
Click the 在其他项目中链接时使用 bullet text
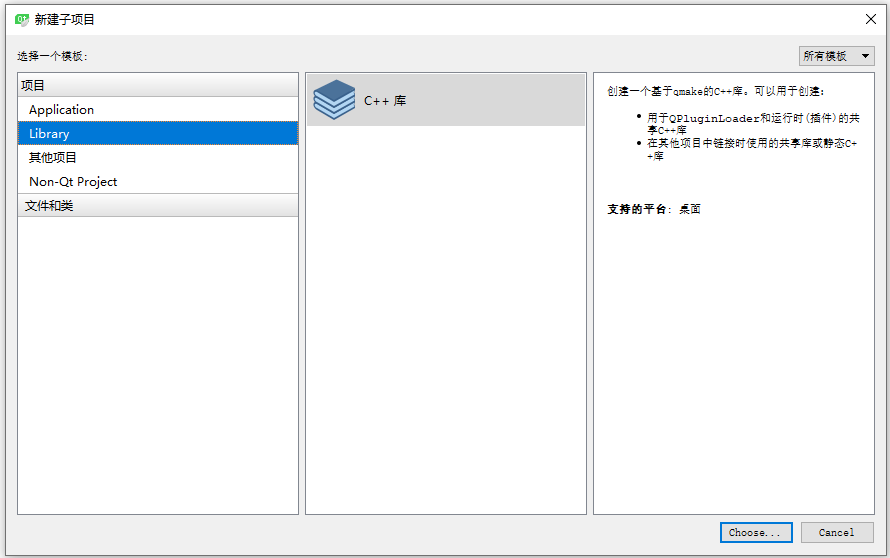[752, 149]
